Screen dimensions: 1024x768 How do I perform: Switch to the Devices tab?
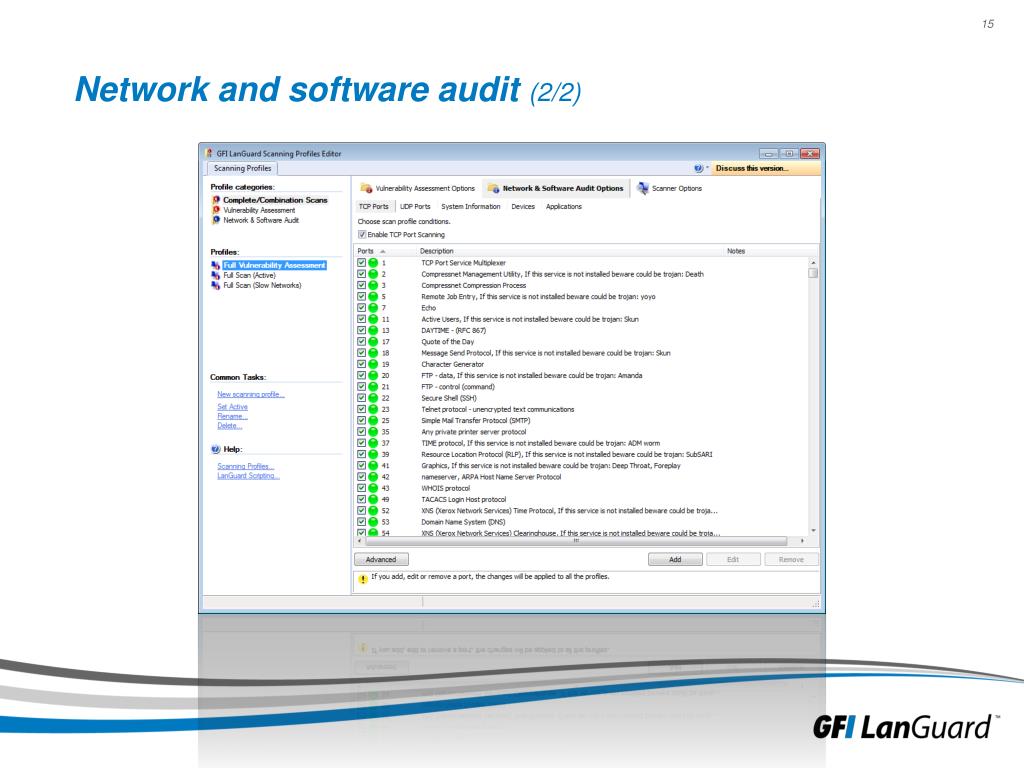[x=523, y=206]
